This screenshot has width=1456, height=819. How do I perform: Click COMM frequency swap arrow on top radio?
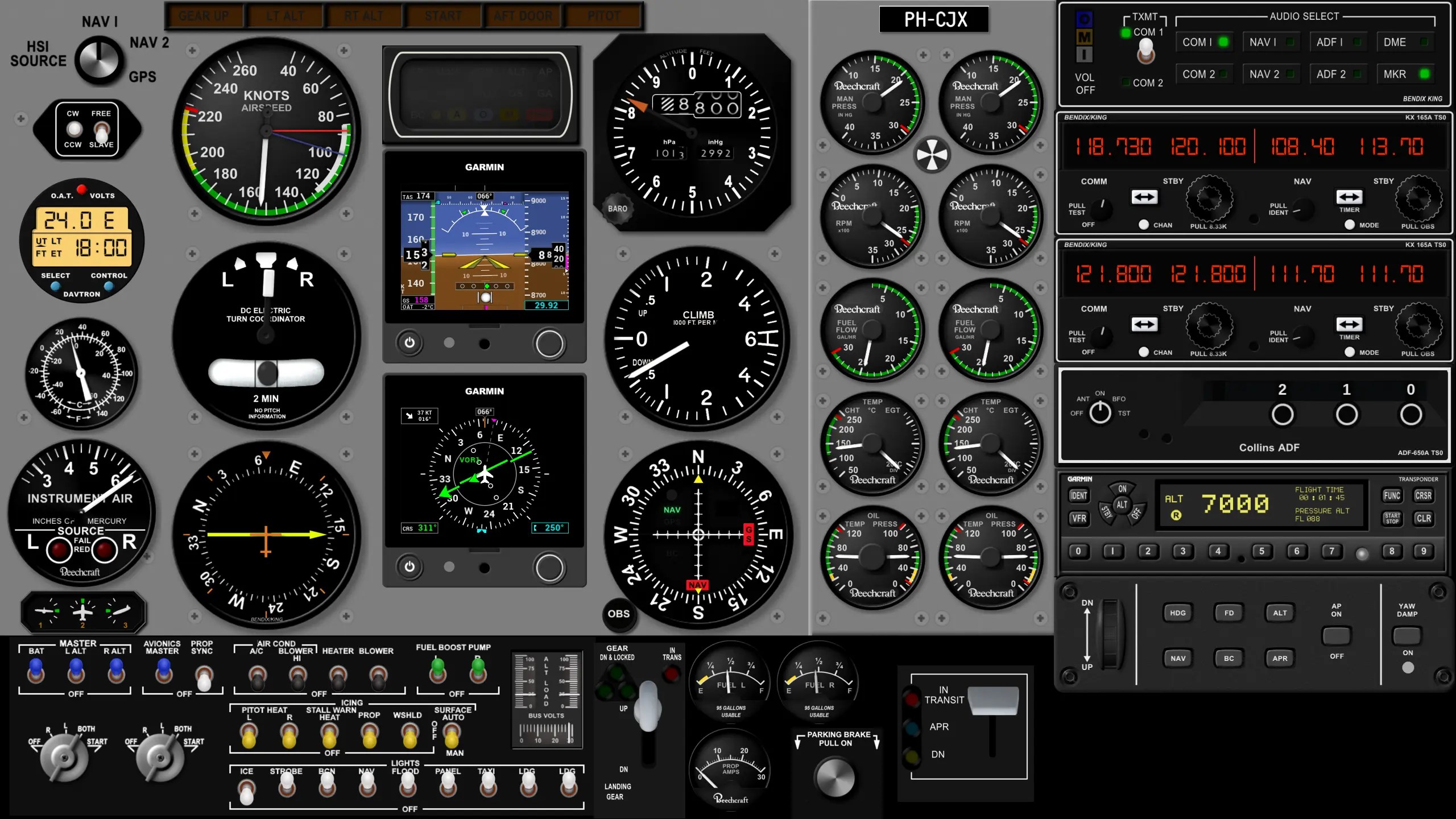tap(1144, 197)
